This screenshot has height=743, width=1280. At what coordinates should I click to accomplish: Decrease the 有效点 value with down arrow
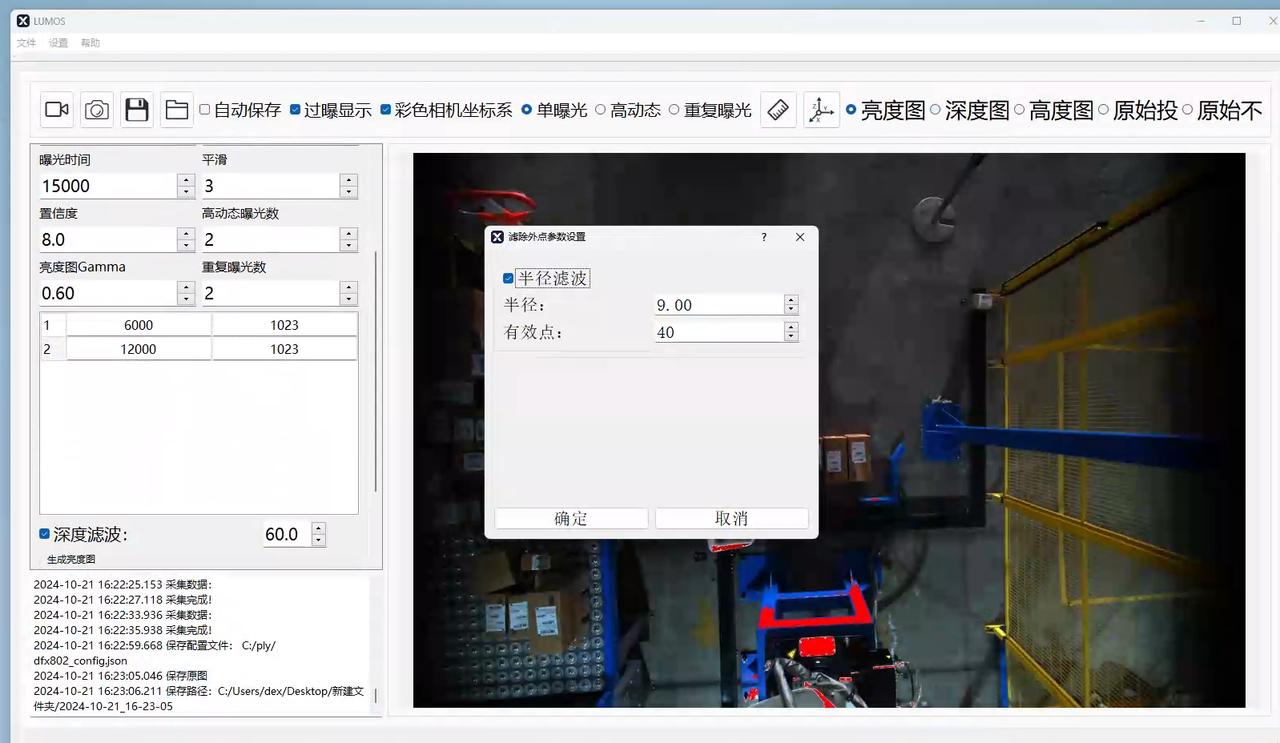[791, 337]
